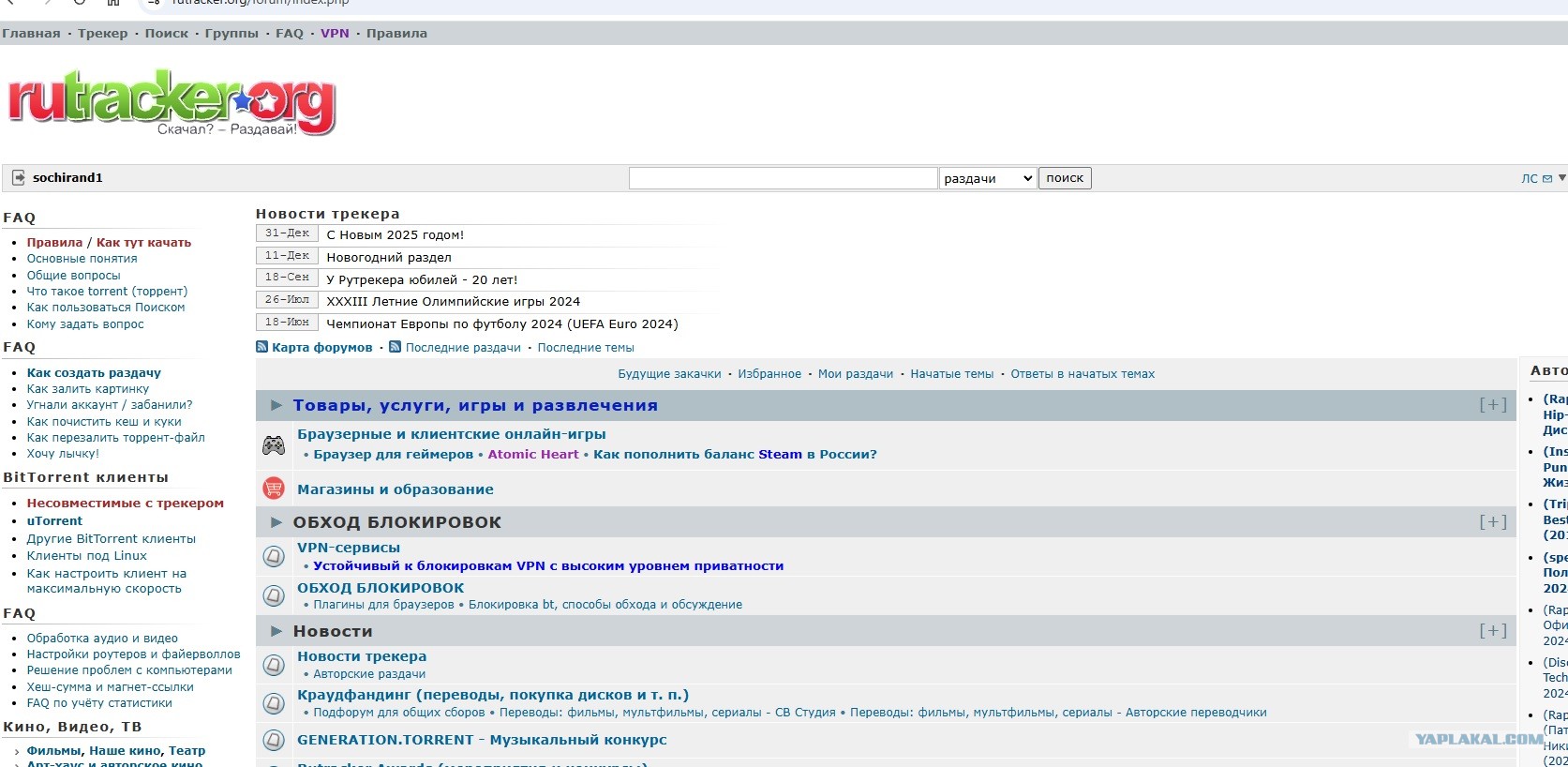Open the sochirand1 profile link
This screenshot has width=1568, height=767.
pyautogui.click(x=67, y=178)
